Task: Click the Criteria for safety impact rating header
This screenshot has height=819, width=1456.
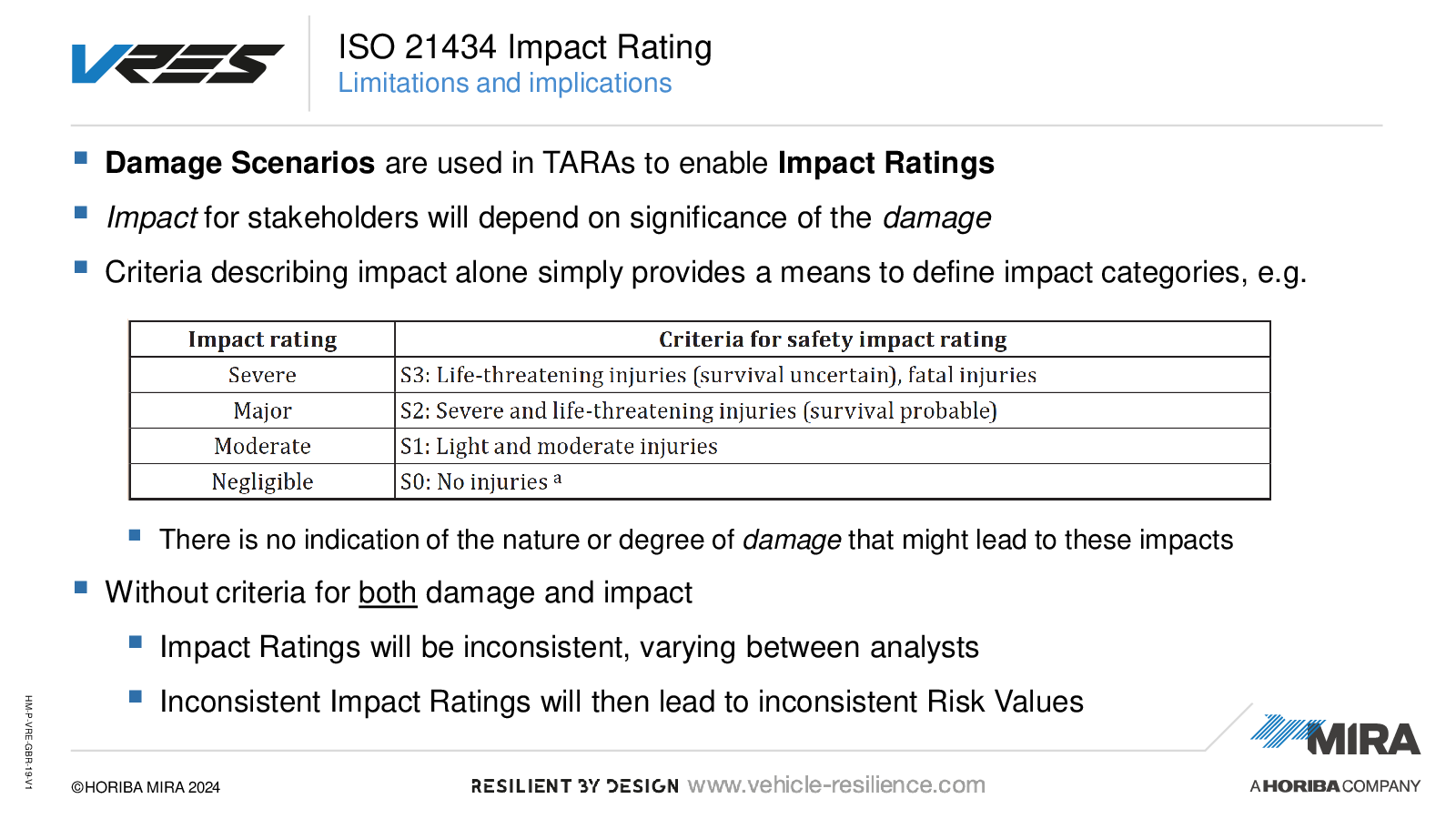Action: click(x=832, y=339)
